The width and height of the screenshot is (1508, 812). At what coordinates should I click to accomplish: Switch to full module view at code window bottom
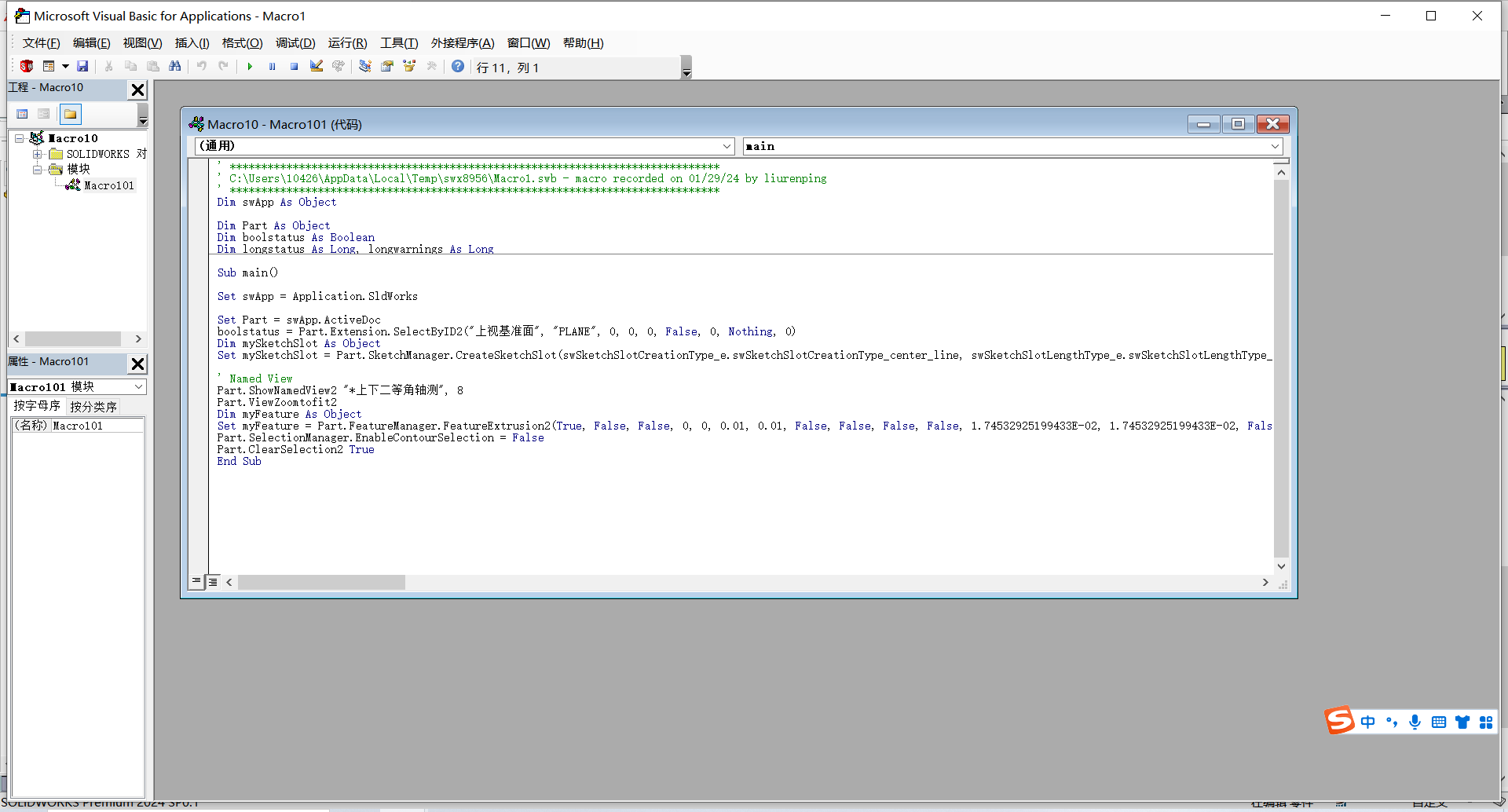[x=213, y=581]
